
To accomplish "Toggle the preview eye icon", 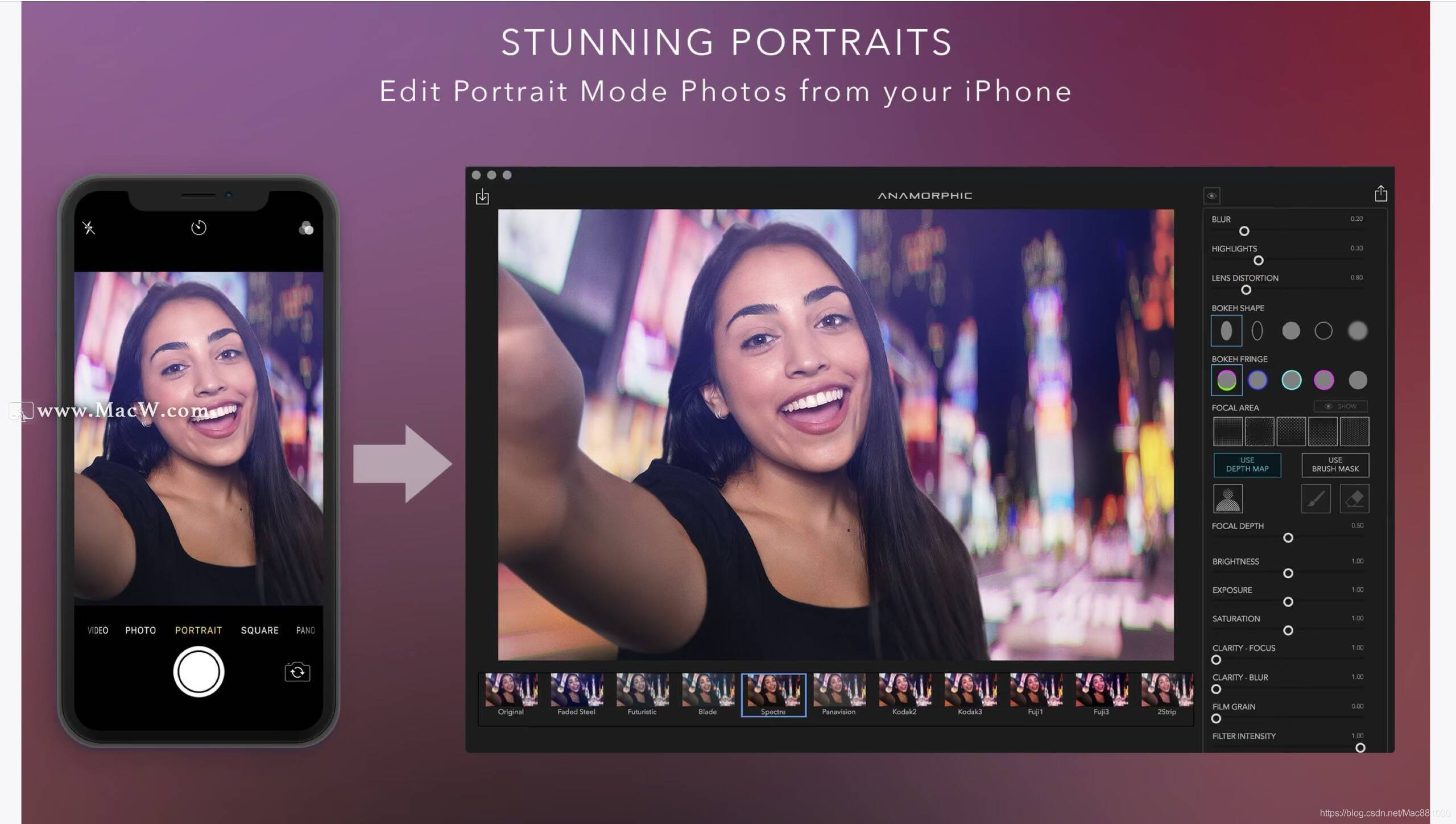I will (x=1211, y=196).
